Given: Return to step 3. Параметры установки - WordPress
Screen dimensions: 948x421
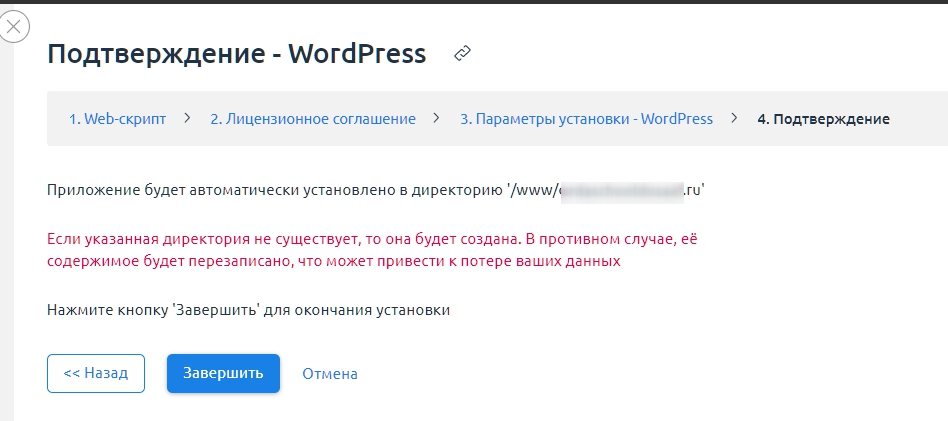Looking at the screenshot, I should click(586, 119).
